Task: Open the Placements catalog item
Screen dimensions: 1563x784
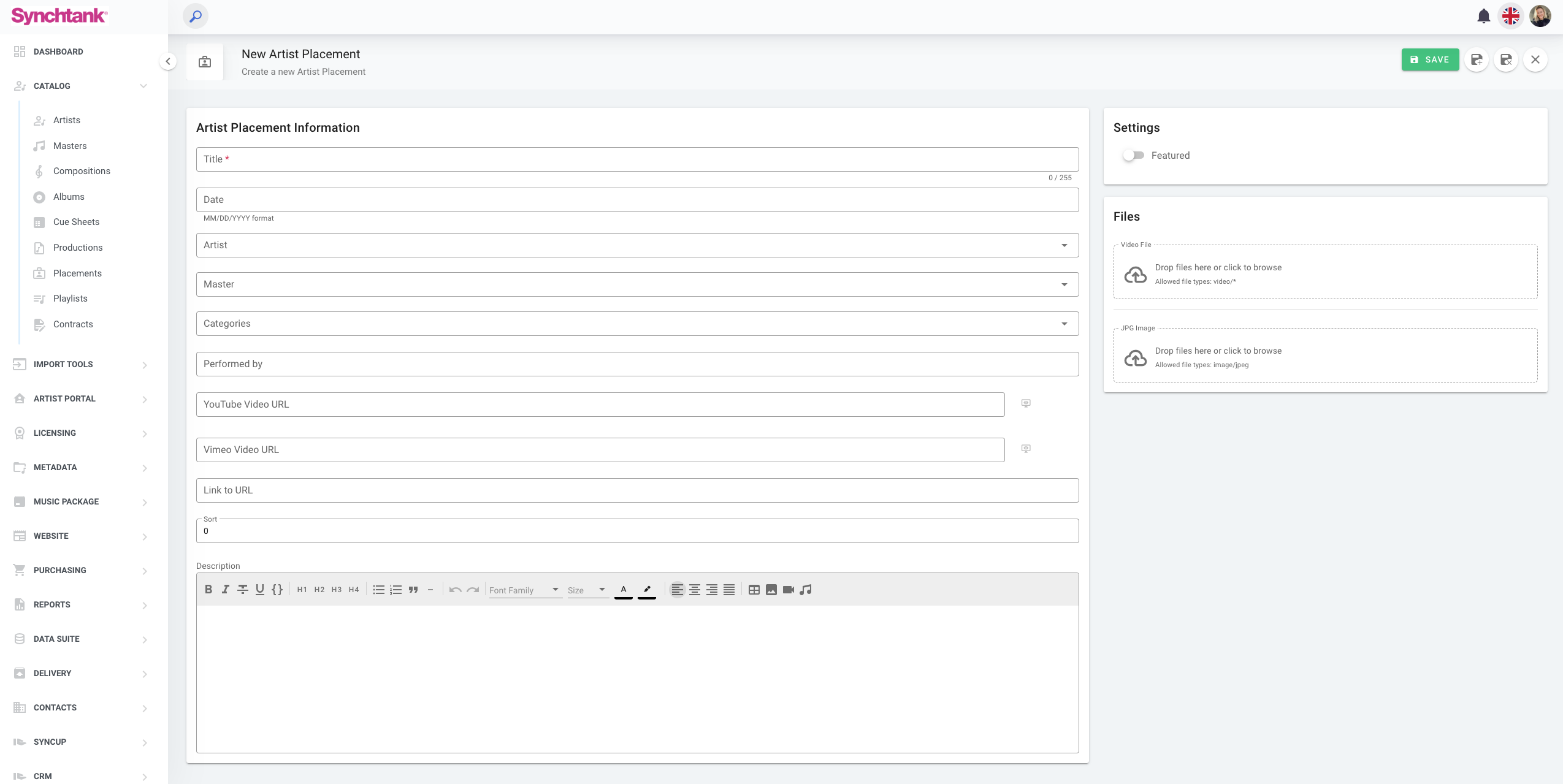Action: (77, 273)
